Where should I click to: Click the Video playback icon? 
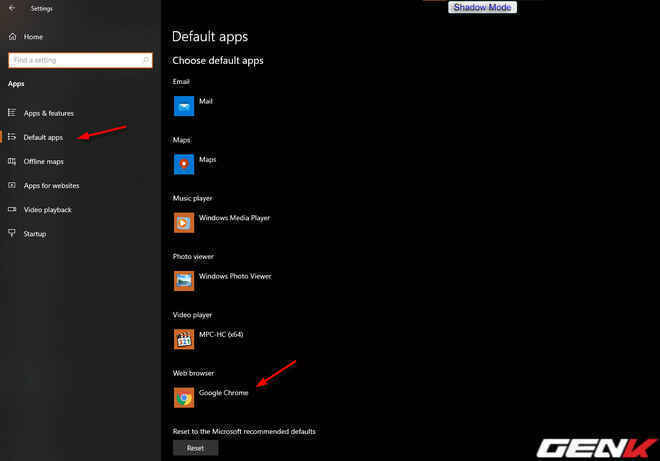pyautogui.click(x=12, y=209)
